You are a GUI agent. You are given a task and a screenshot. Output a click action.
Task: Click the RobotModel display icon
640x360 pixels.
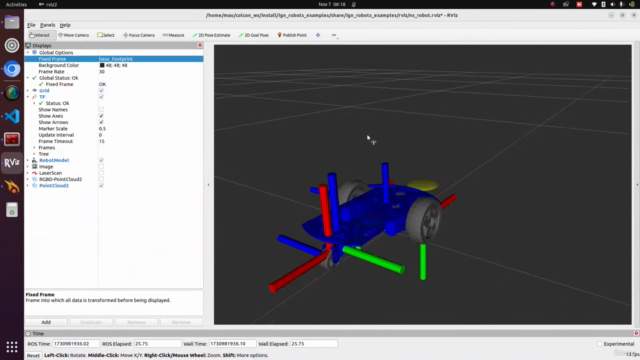[35, 160]
